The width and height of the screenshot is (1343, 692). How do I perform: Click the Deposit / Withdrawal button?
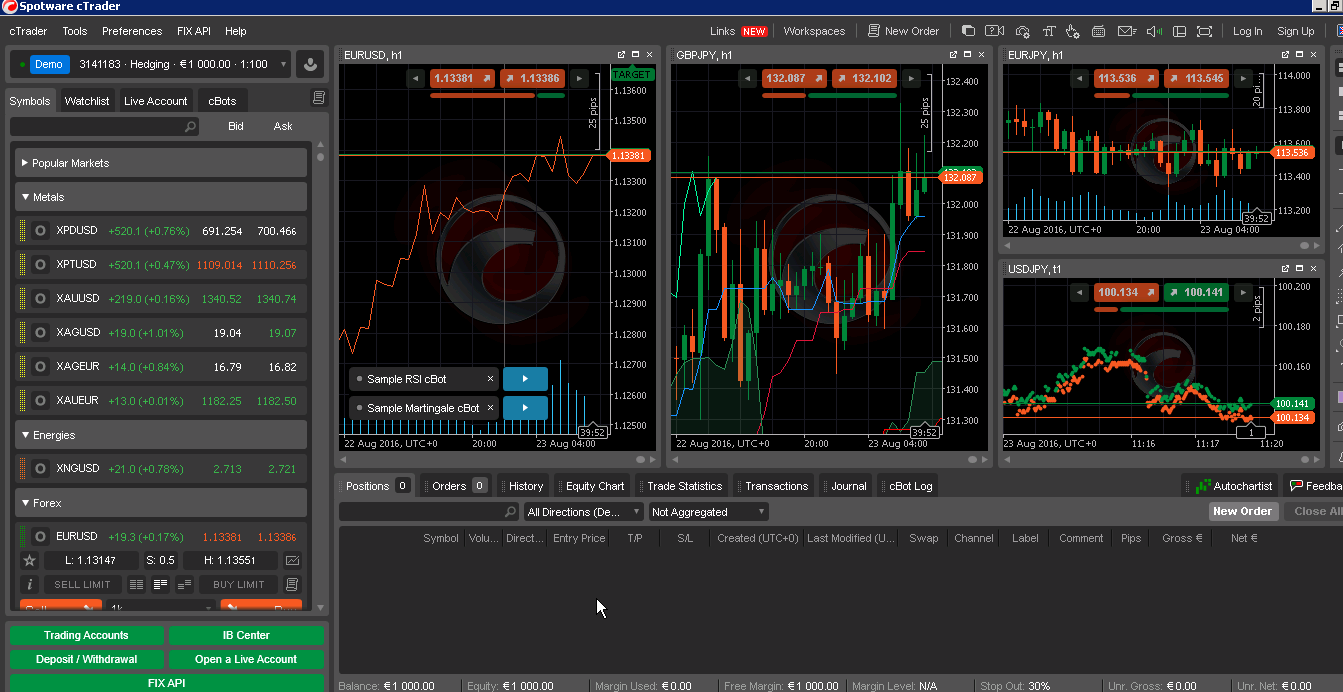[x=86, y=659]
